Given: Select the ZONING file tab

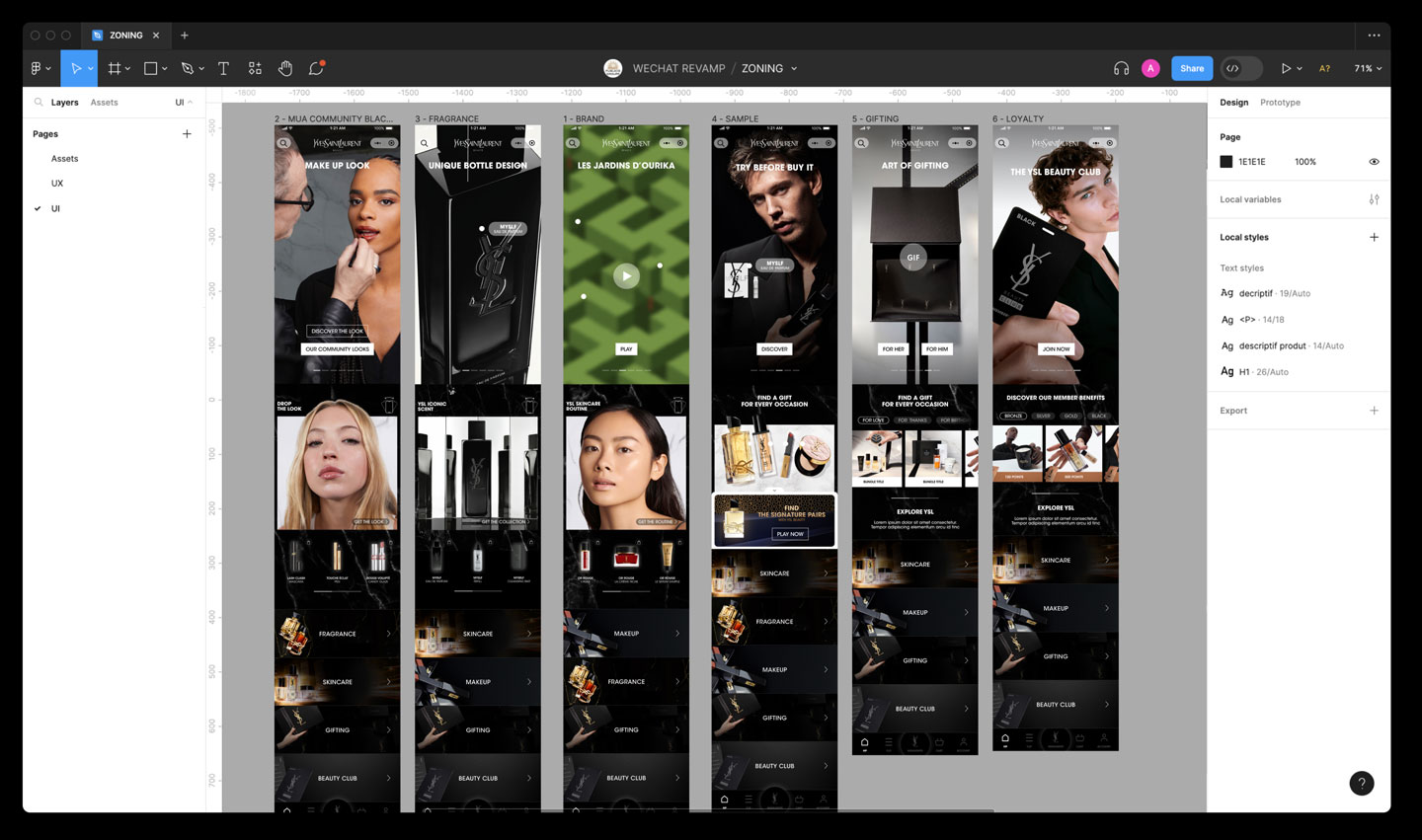Looking at the screenshot, I should pyautogui.click(x=125, y=36).
